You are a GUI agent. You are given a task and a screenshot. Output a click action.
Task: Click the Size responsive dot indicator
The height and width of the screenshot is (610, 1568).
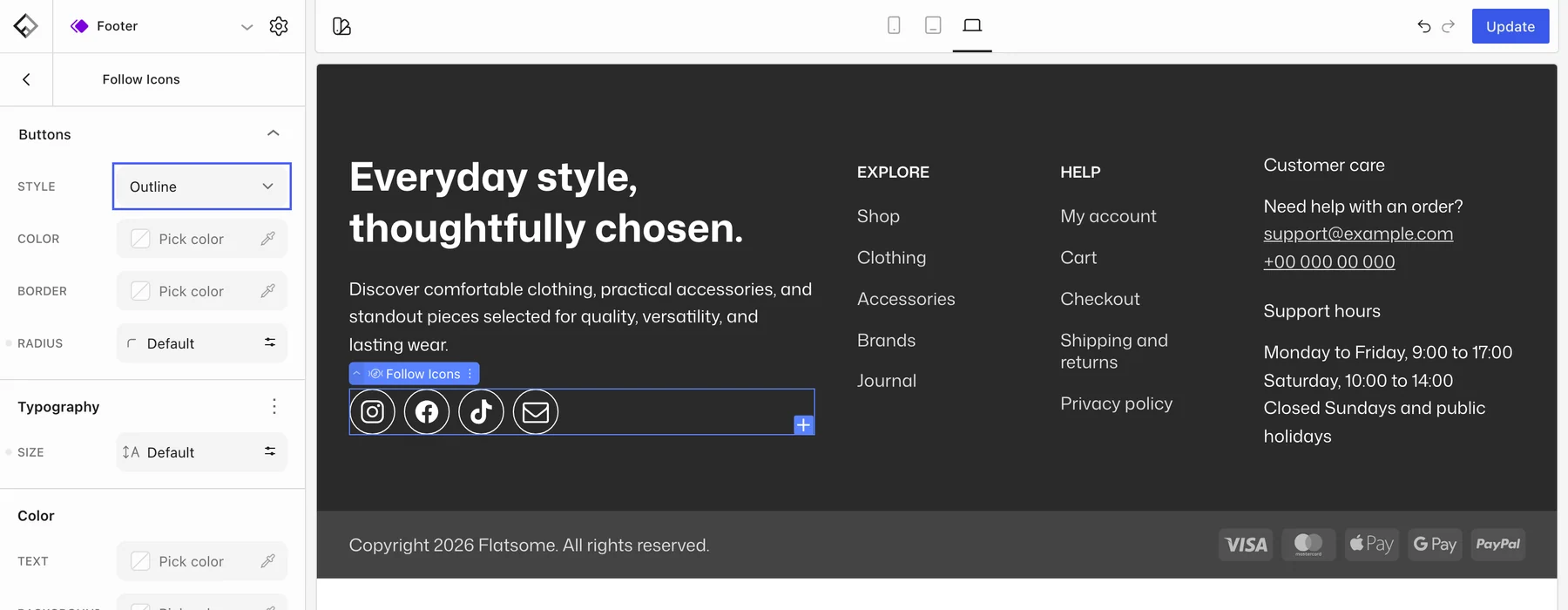9,452
